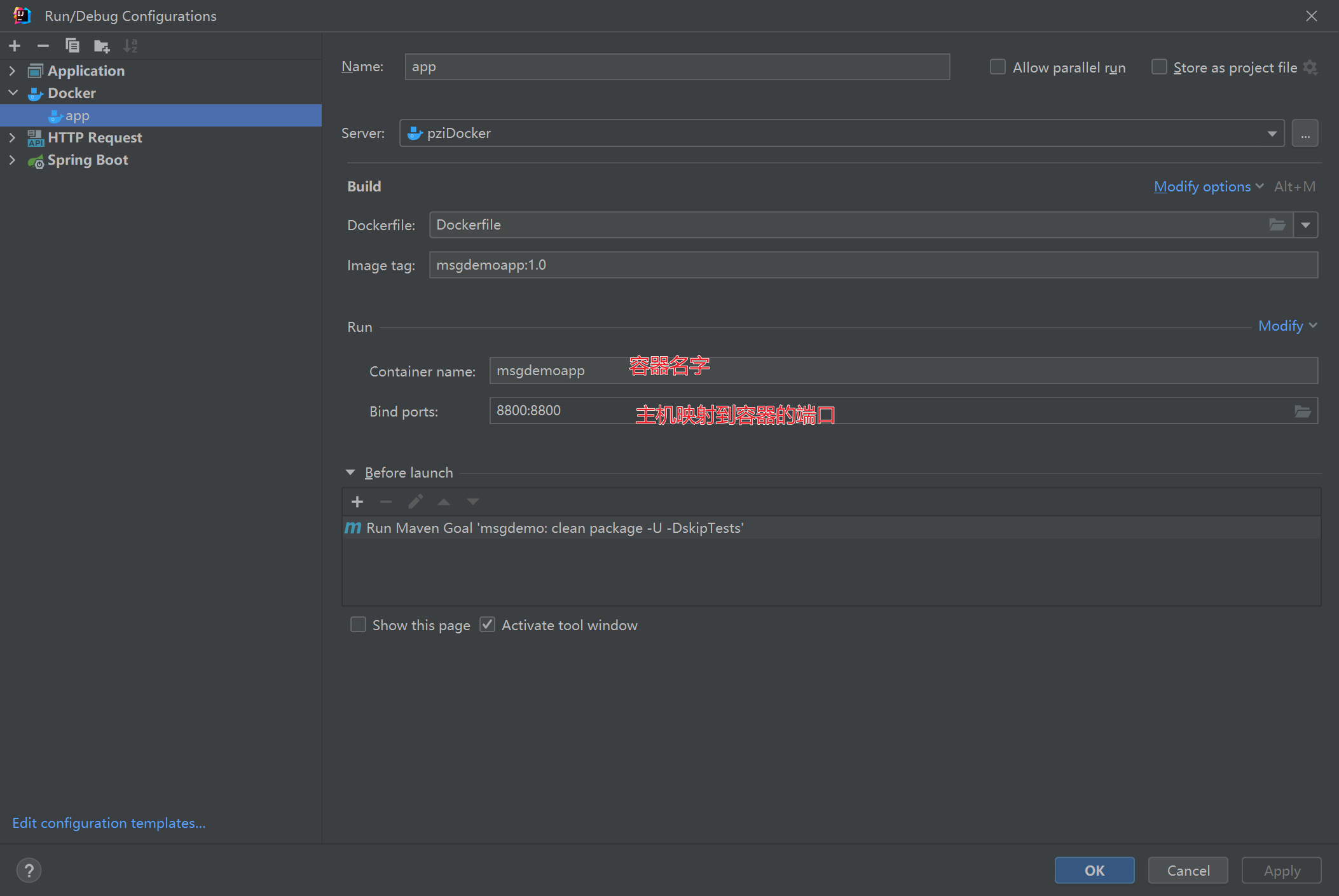This screenshot has width=1339, height=896.
Task: Open Edit configuration templates link
Action: pos(109,823)
